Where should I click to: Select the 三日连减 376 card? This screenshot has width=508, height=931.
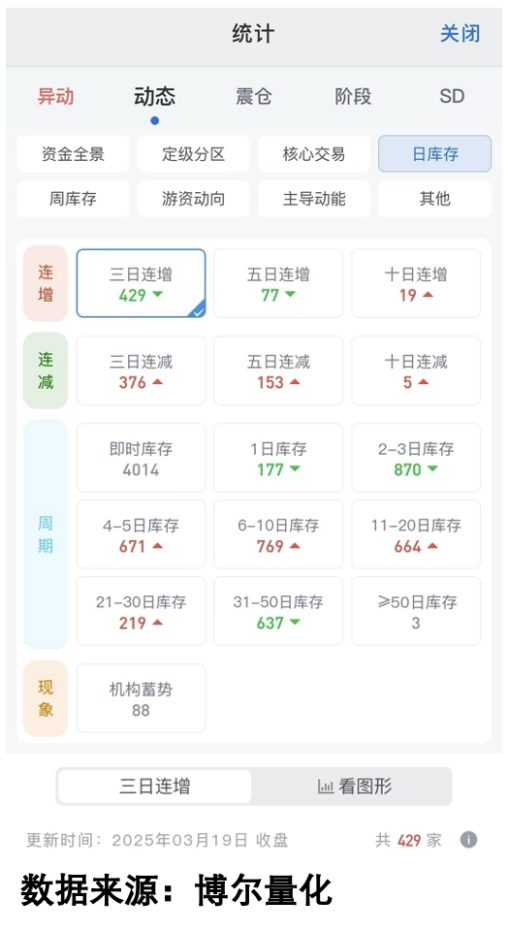pos(141,370)
